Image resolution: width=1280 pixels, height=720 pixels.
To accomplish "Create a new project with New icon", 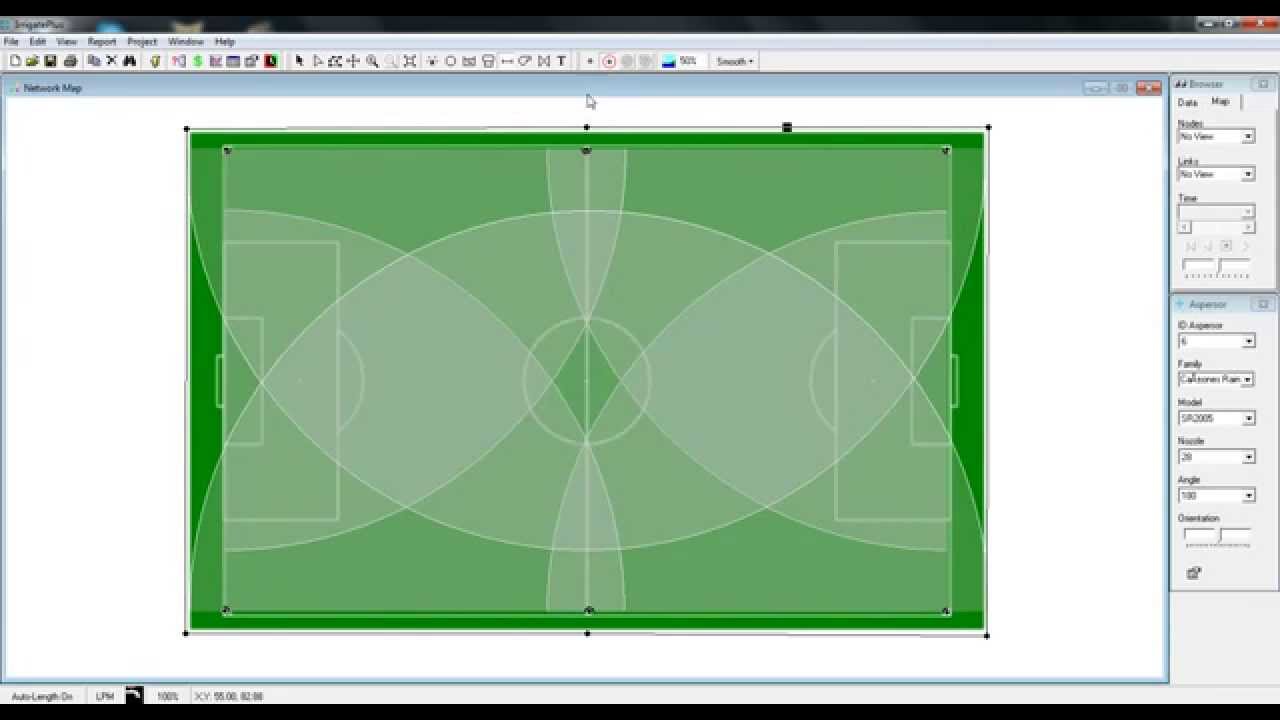I will tap(15, 61).
